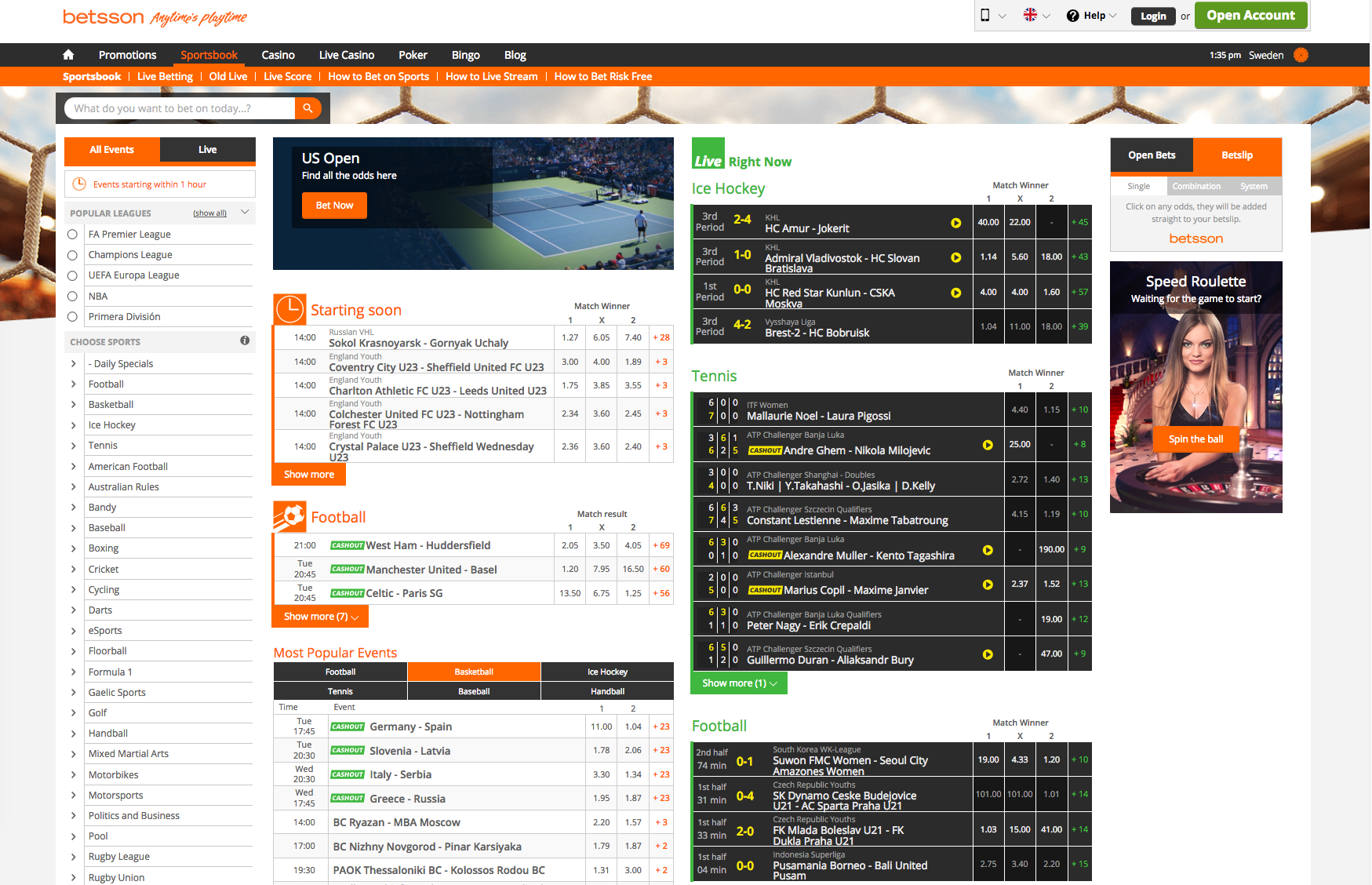Click the Spin the ball button
This screenshot has height=885, width=1372.
(1195, 439)
